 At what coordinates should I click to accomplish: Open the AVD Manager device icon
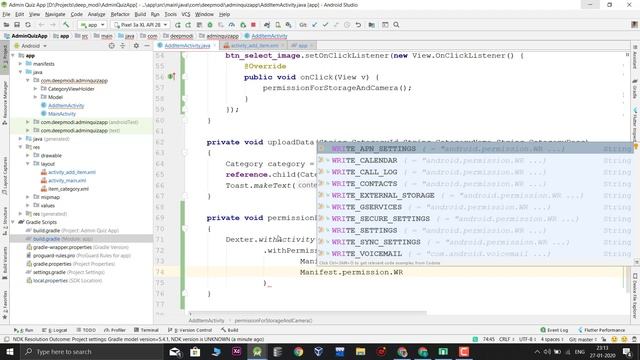pyautogui.click(x=278, y=25)
